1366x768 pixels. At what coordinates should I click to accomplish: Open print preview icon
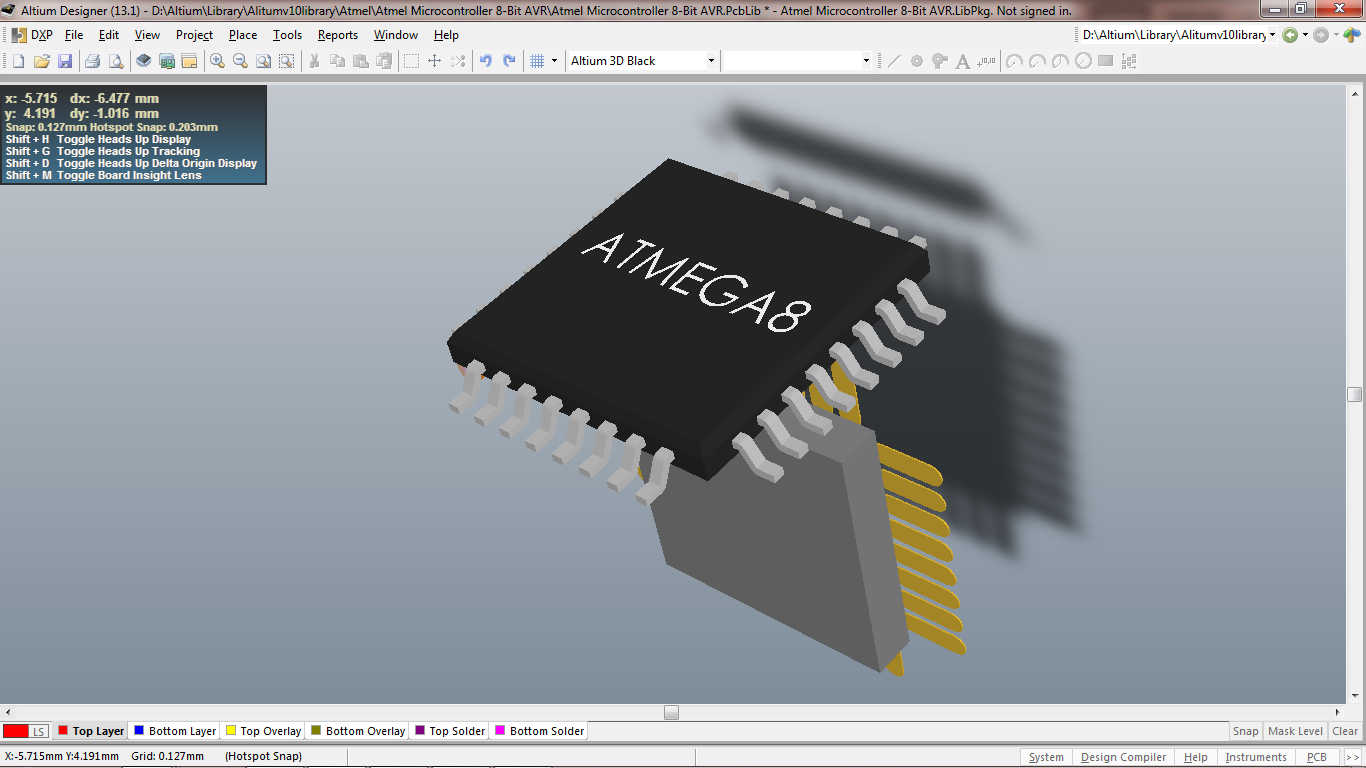pos(115,61)
